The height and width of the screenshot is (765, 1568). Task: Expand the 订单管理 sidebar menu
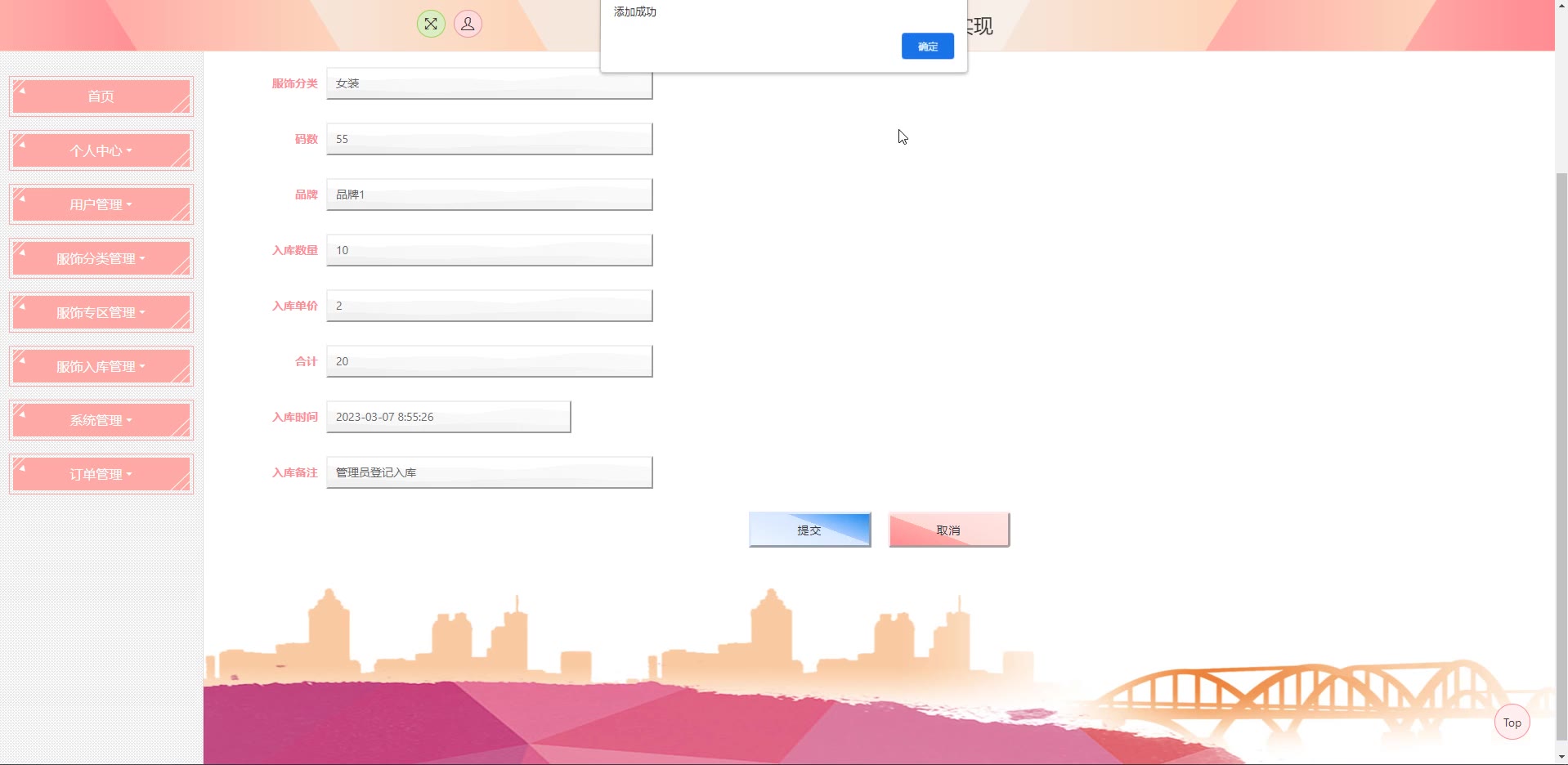[x=101, y=474]
